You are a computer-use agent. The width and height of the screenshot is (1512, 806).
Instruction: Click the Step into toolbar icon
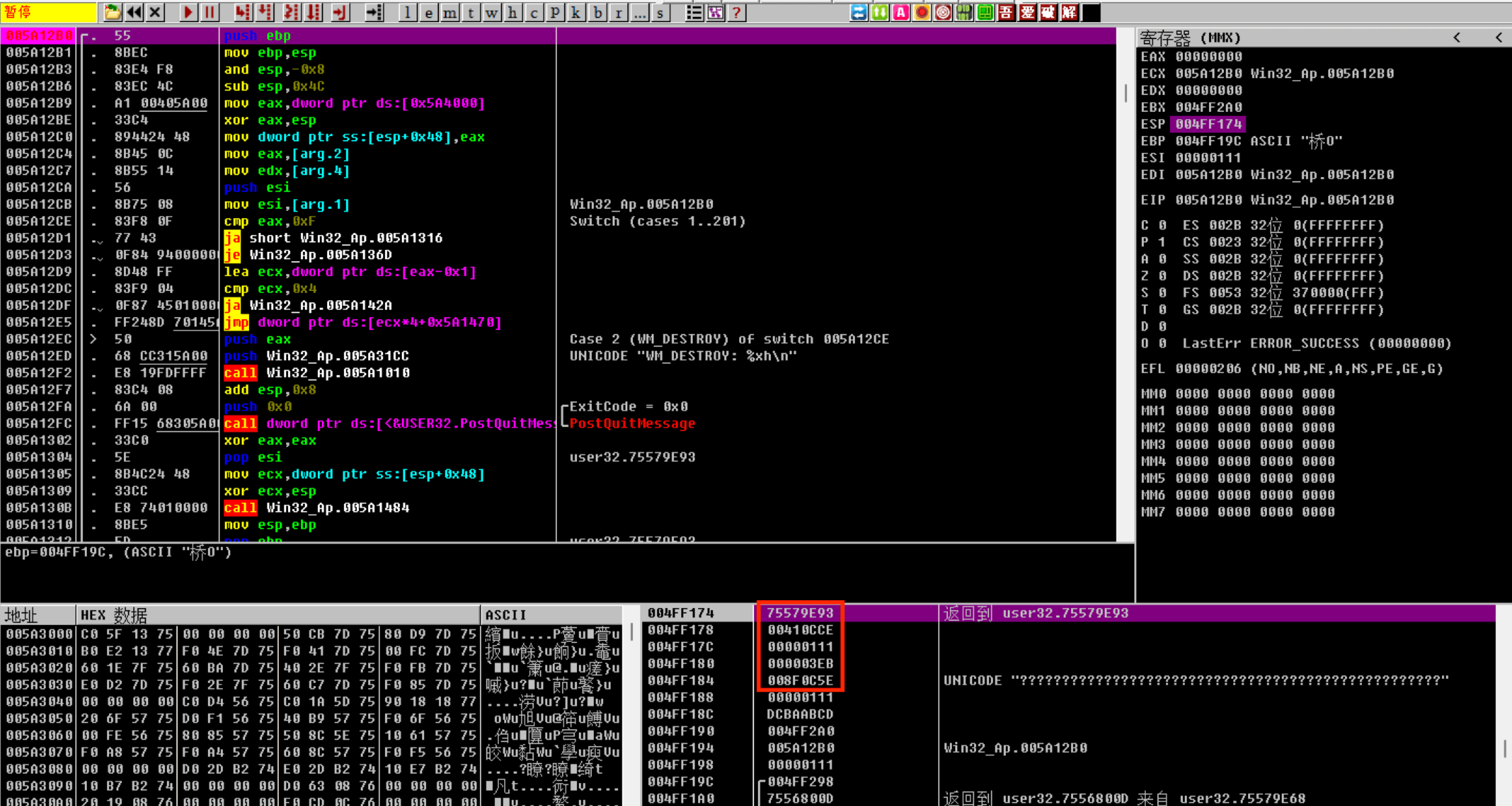(242, 12)
